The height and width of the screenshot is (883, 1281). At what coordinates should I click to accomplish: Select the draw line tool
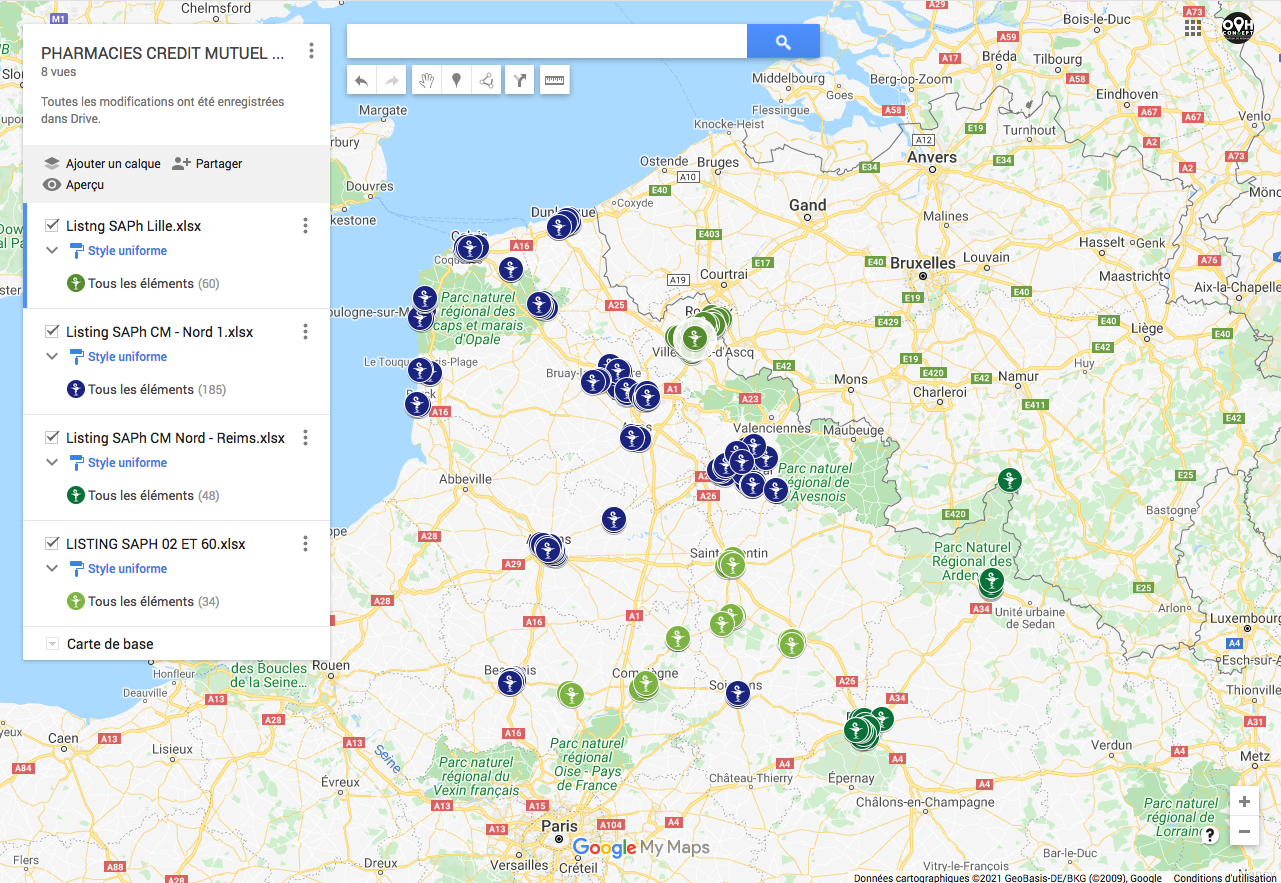(x=486, y=81)
